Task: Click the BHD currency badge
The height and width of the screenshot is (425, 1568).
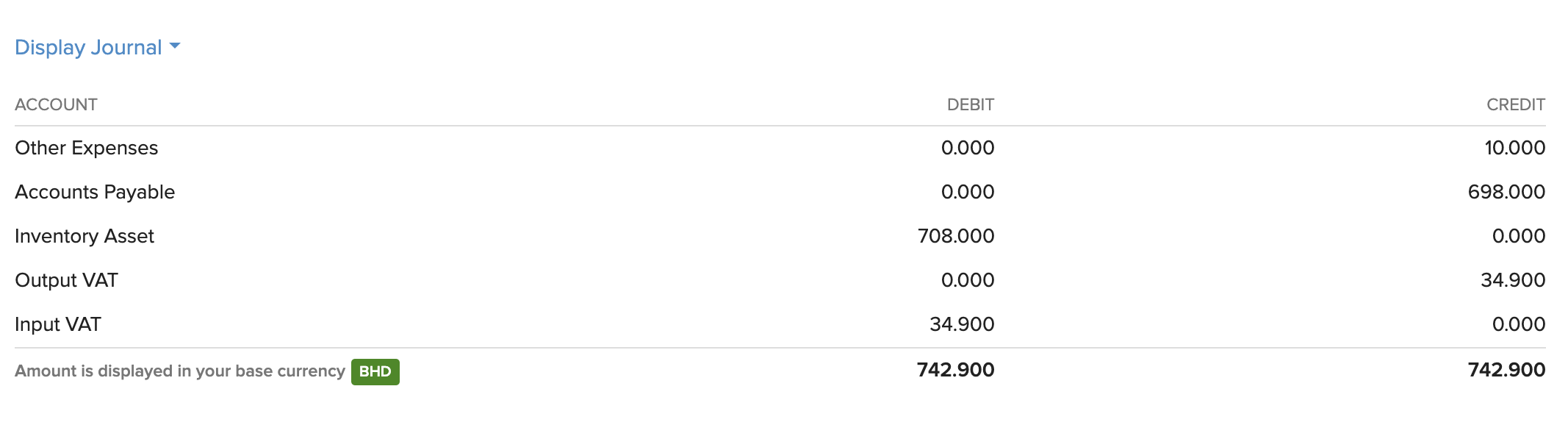Action: (375, 371)
